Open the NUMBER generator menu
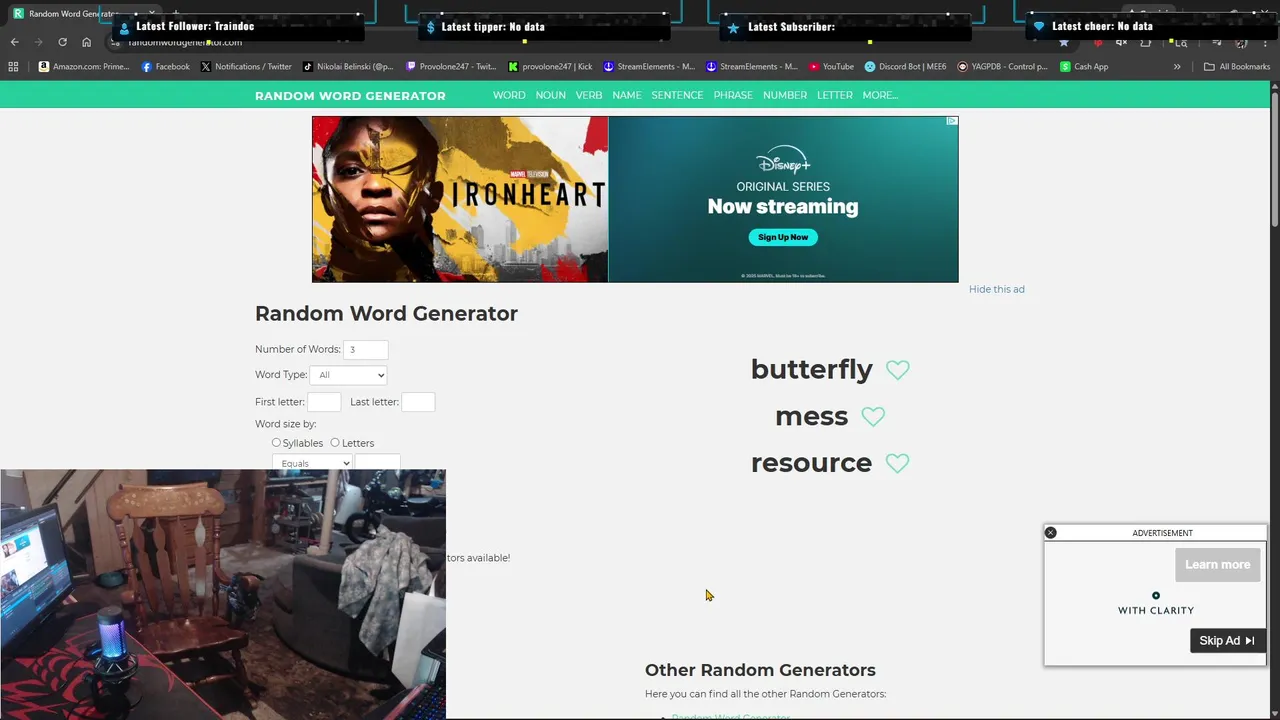Viewport: 1280px width, 720px height. coord(785,95)
